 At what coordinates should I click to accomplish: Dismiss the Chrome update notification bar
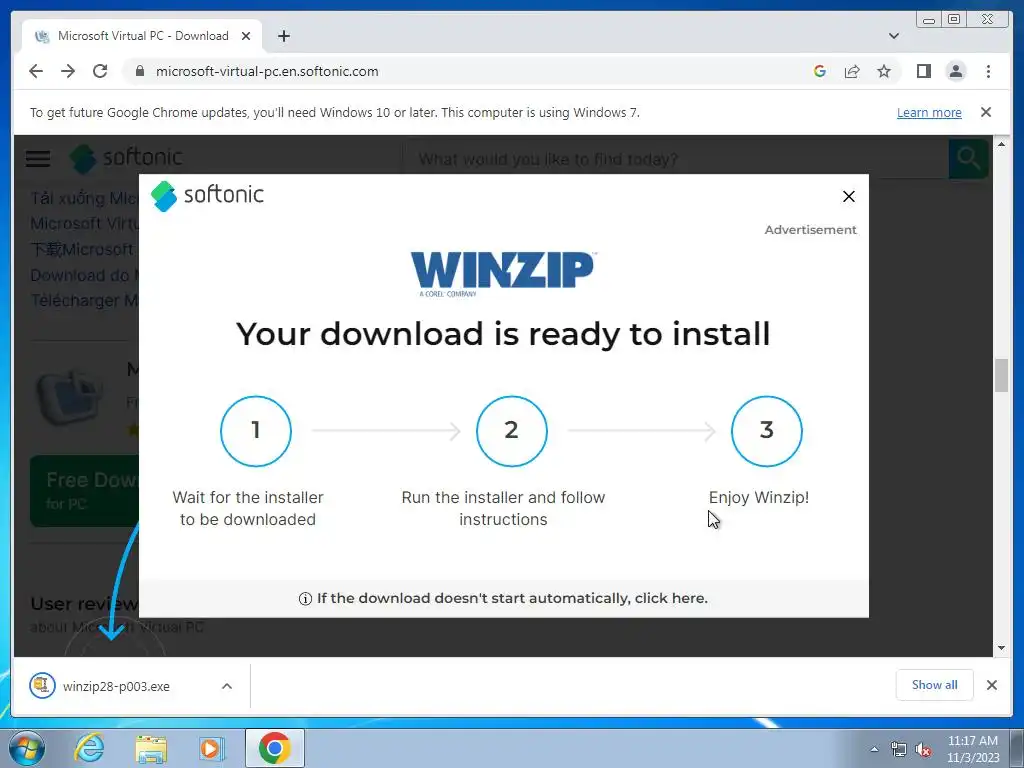(986, 112)
